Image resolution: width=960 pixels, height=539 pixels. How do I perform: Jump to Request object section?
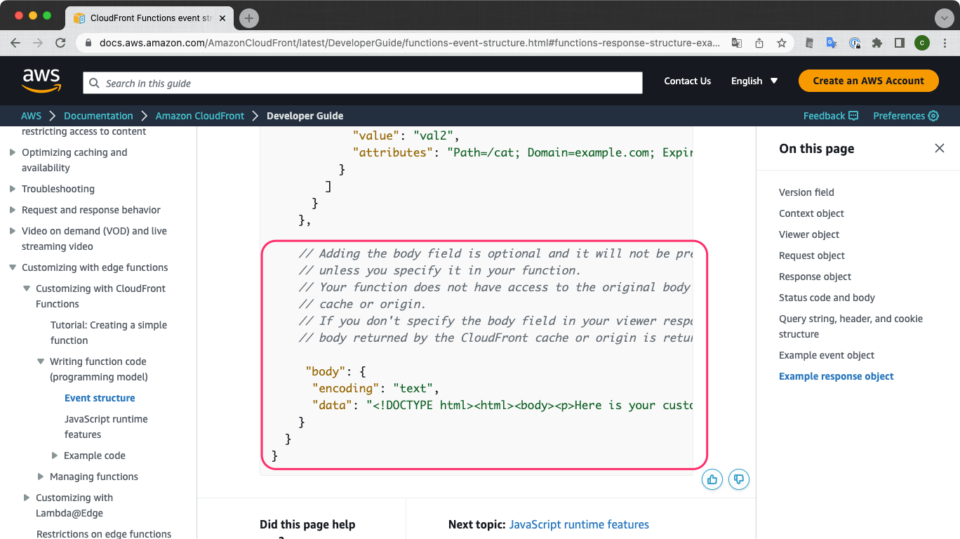[811, 255]
